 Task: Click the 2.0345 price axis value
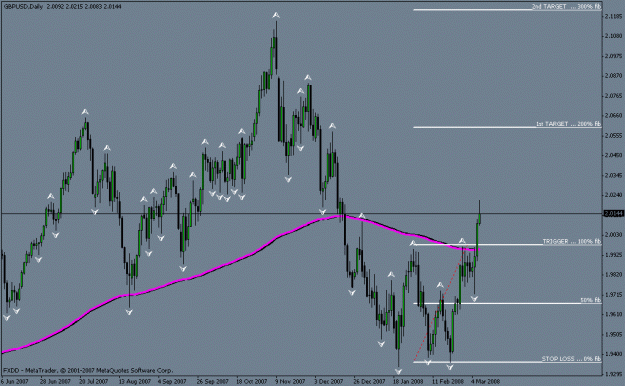click(x=614, y=175)
